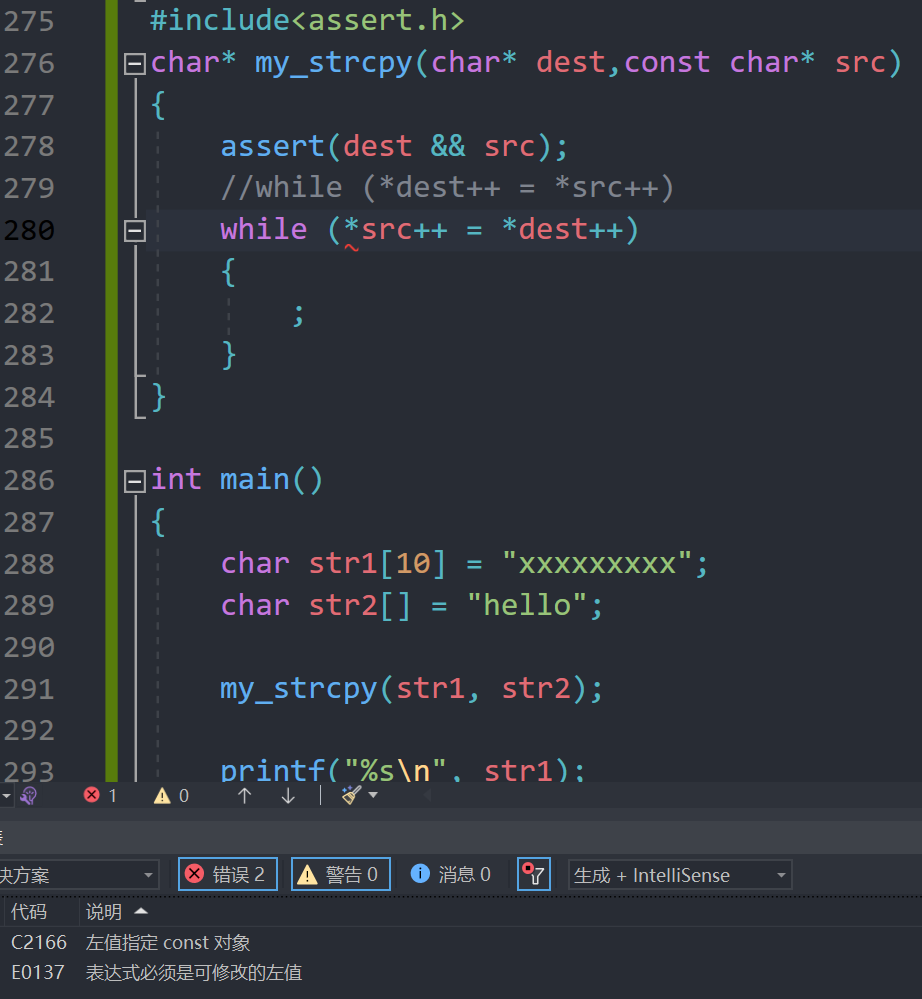Viewport: 922px width, 999px height.
Task: Toggle the build-only error filter icon
Action: point(533,874)
